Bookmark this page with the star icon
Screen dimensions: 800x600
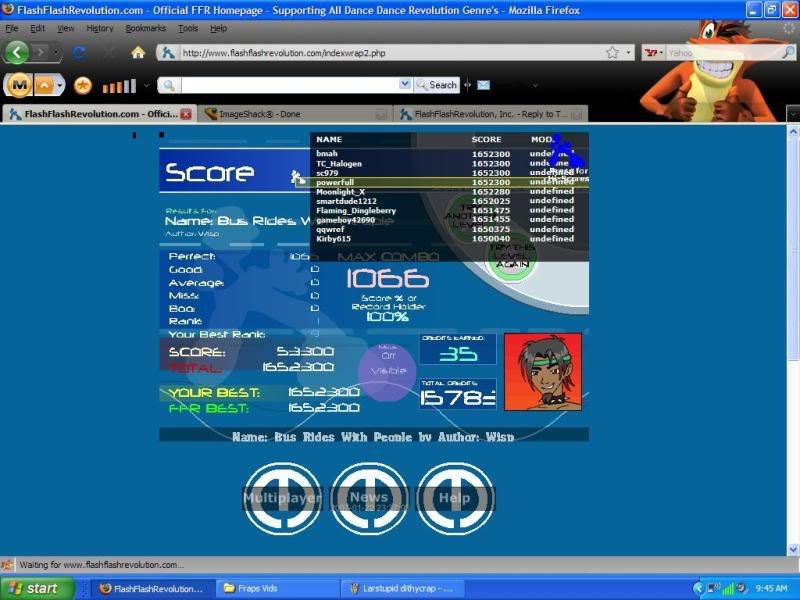click(x=611, y=52)
